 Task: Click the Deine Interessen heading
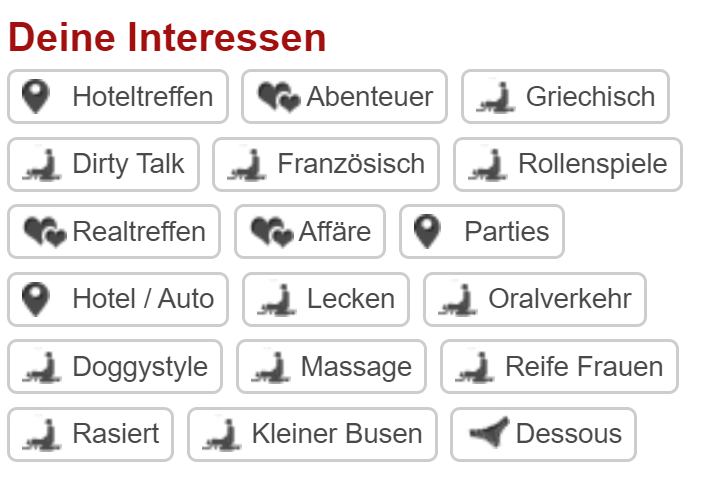[167, 38]
